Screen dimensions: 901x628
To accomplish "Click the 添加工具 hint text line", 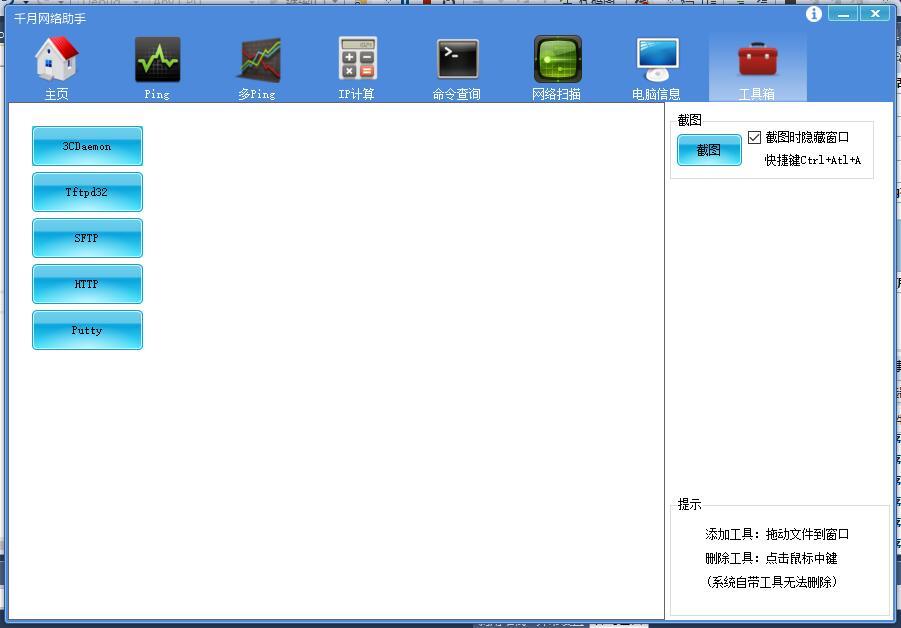I will pyautogui.click(x=777, y=535).
